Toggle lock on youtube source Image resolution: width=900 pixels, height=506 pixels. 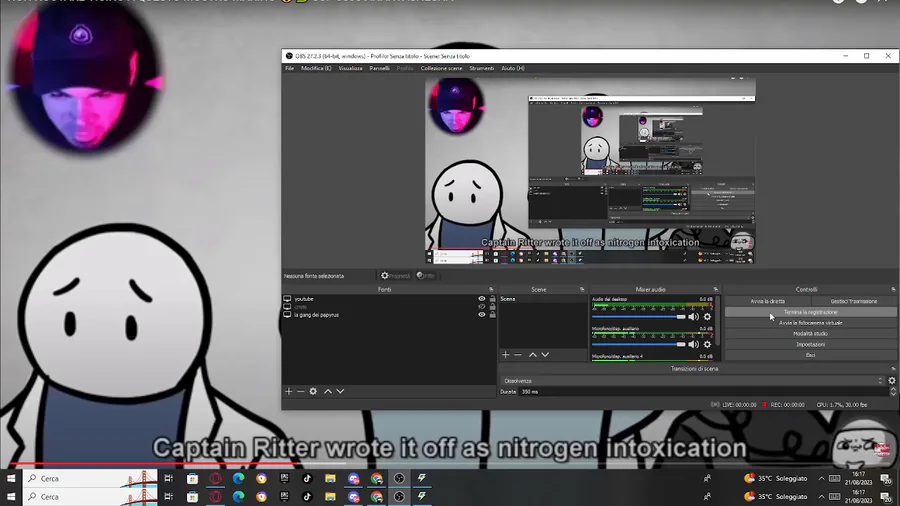coord(492,299)
